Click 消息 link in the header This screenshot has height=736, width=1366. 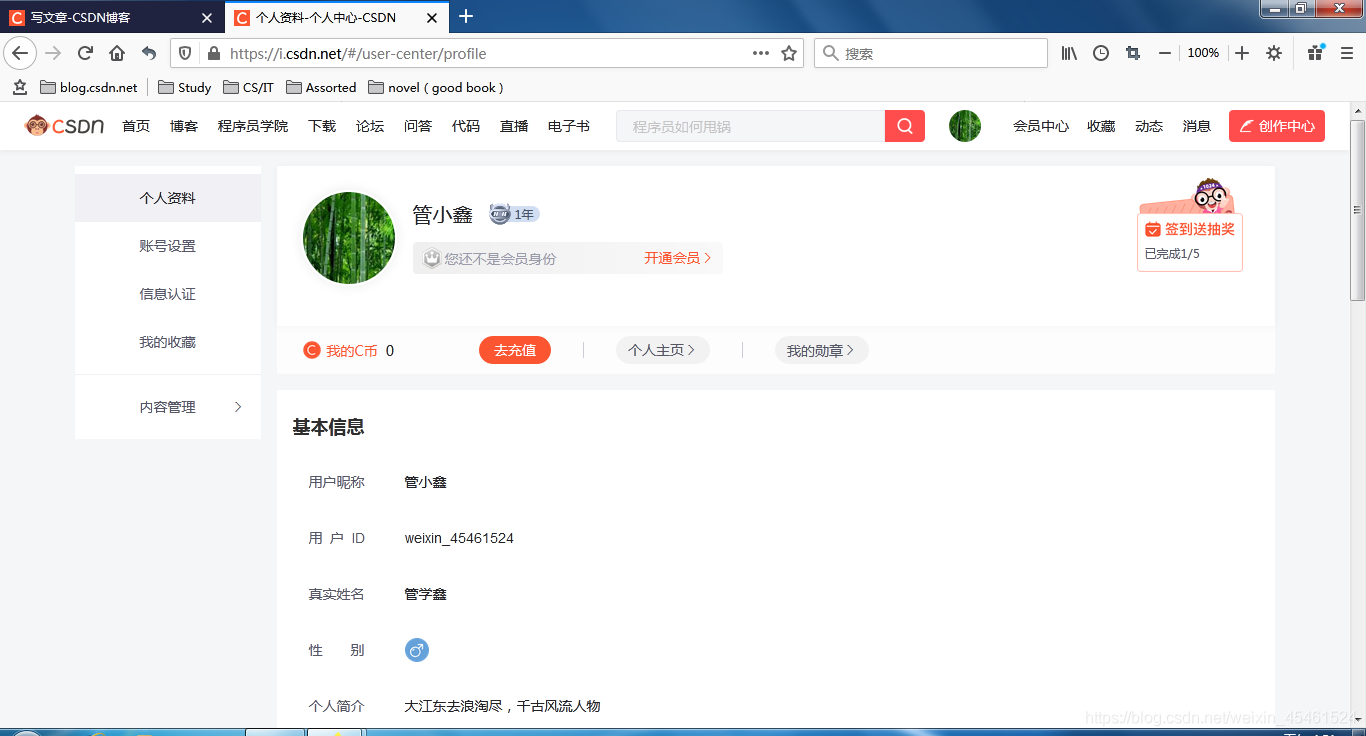tap(1197, 126)
